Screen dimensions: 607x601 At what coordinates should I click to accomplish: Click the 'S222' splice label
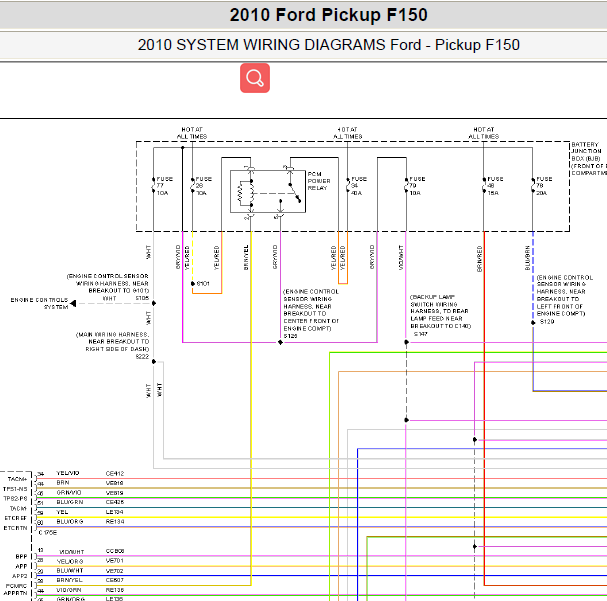[x=142, y=356]
